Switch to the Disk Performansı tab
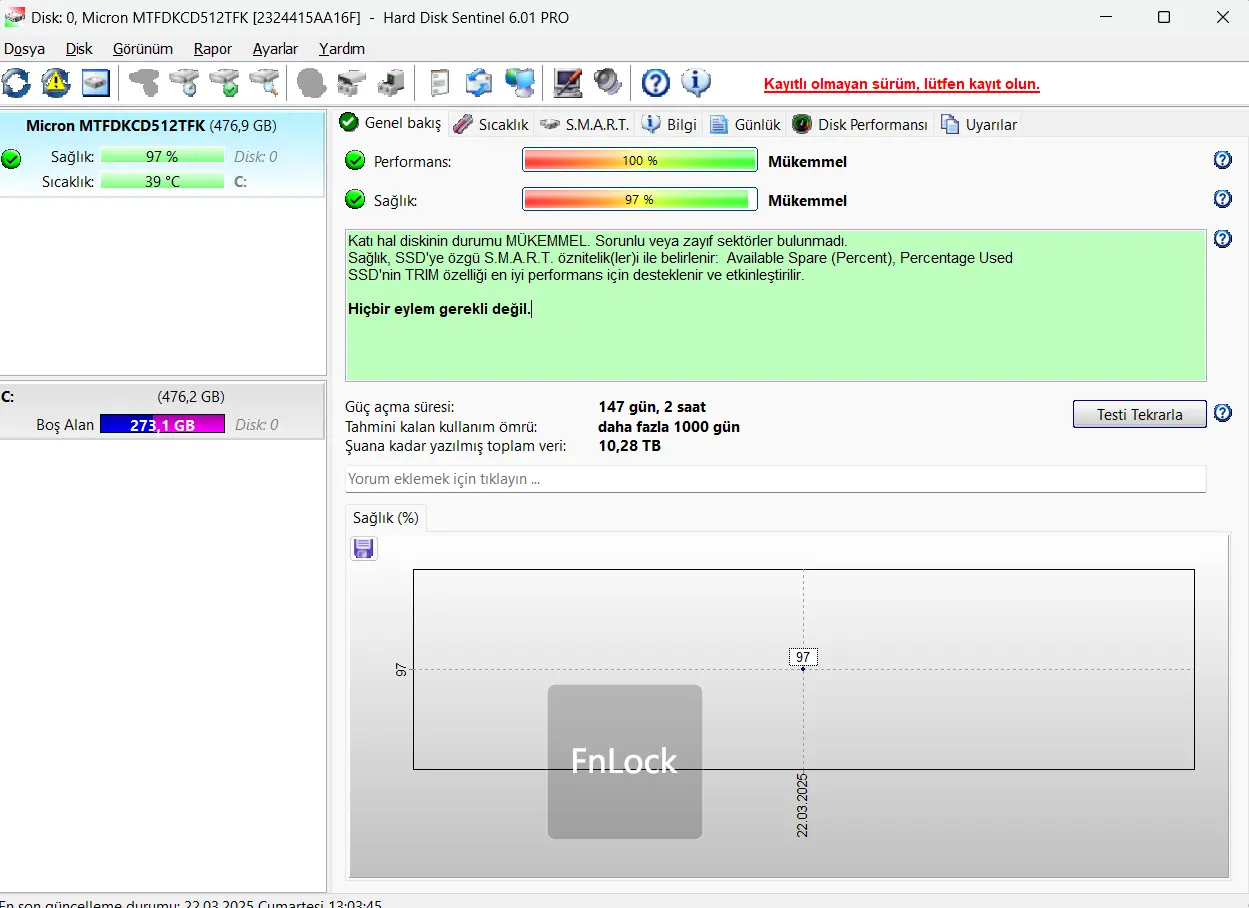 tap(861, 124)
